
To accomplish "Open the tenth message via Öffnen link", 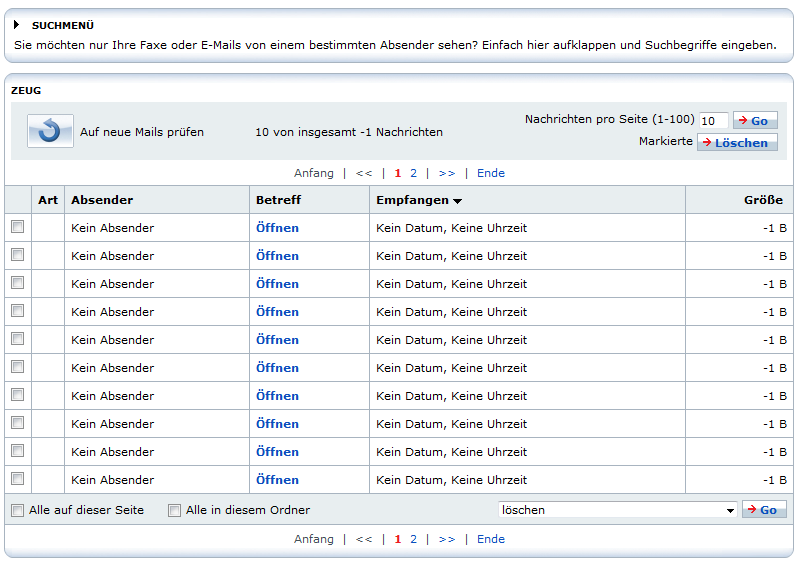I will pyautogui.click(x=277, y=480).
